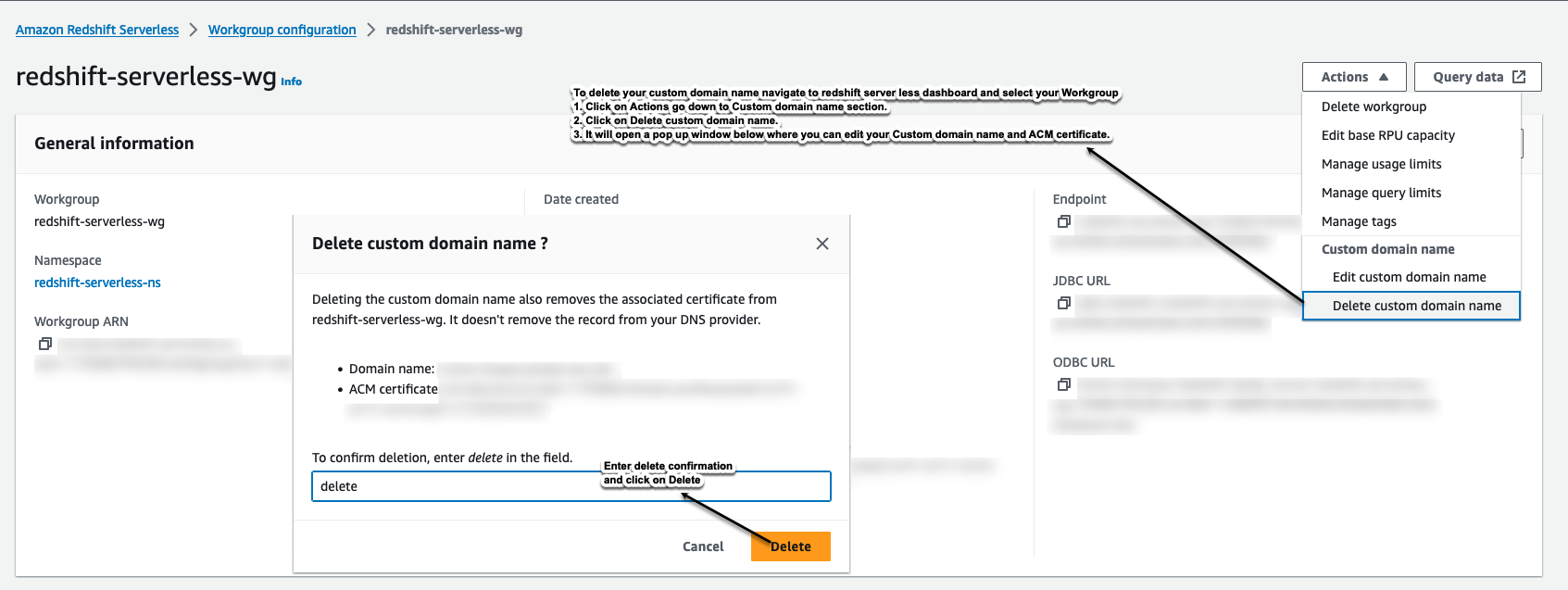Copy the Workgroup ARN value
Image resolution: width=1568 pixels, height=590 pixels.
click(44, 344)
